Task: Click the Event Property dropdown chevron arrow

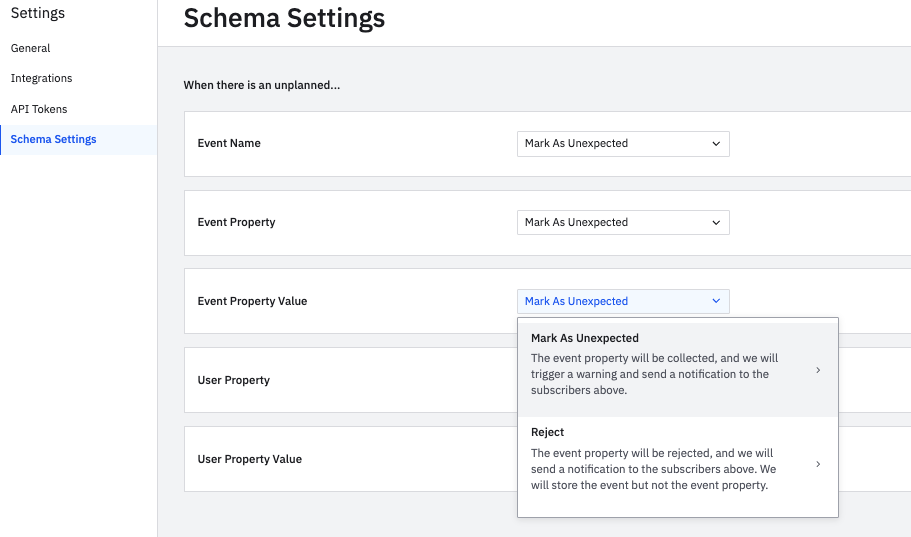Action: tap(716, 223)
